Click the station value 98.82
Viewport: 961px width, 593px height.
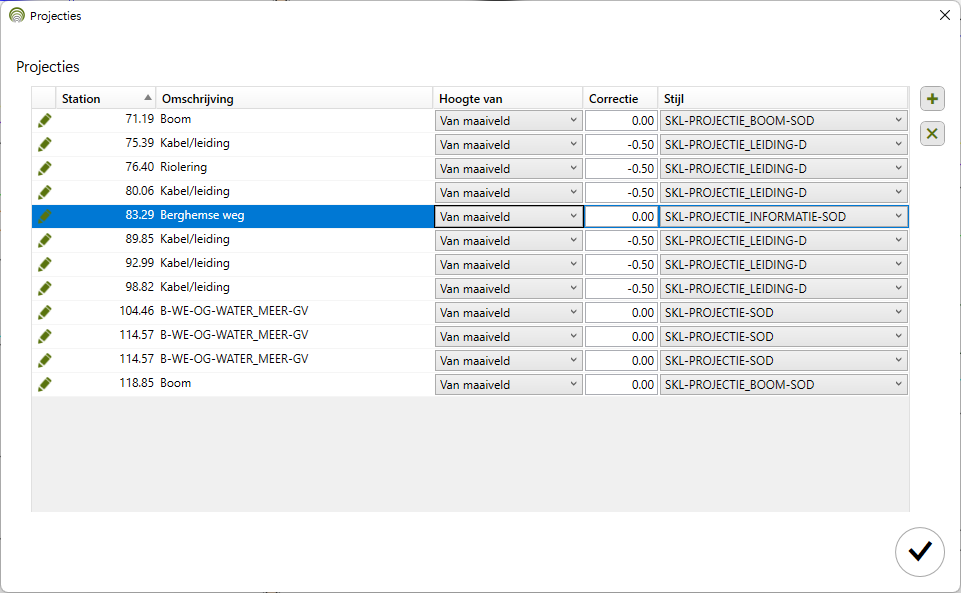pos(139,287)
